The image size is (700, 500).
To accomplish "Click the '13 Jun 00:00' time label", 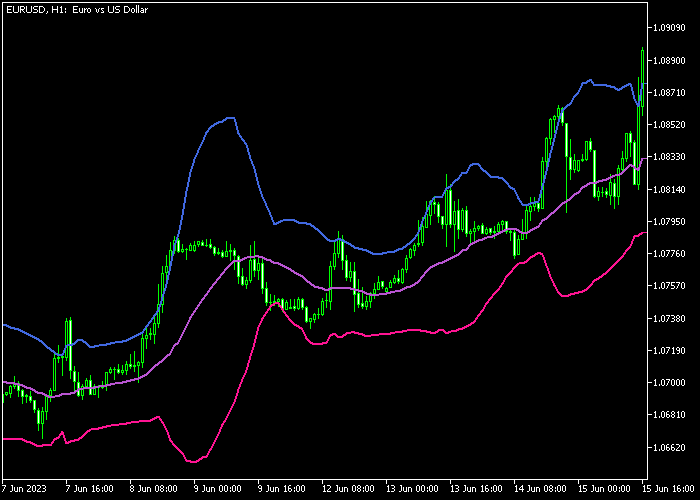I will (x=412, y=489).
